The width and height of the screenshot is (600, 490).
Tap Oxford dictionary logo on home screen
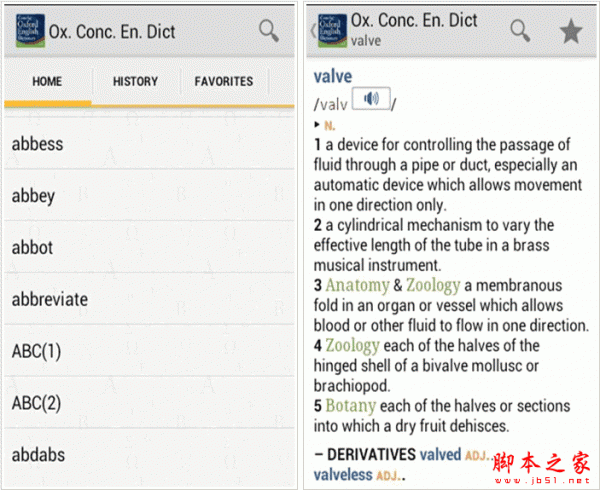pyautogui.click(x=31, y=31)
